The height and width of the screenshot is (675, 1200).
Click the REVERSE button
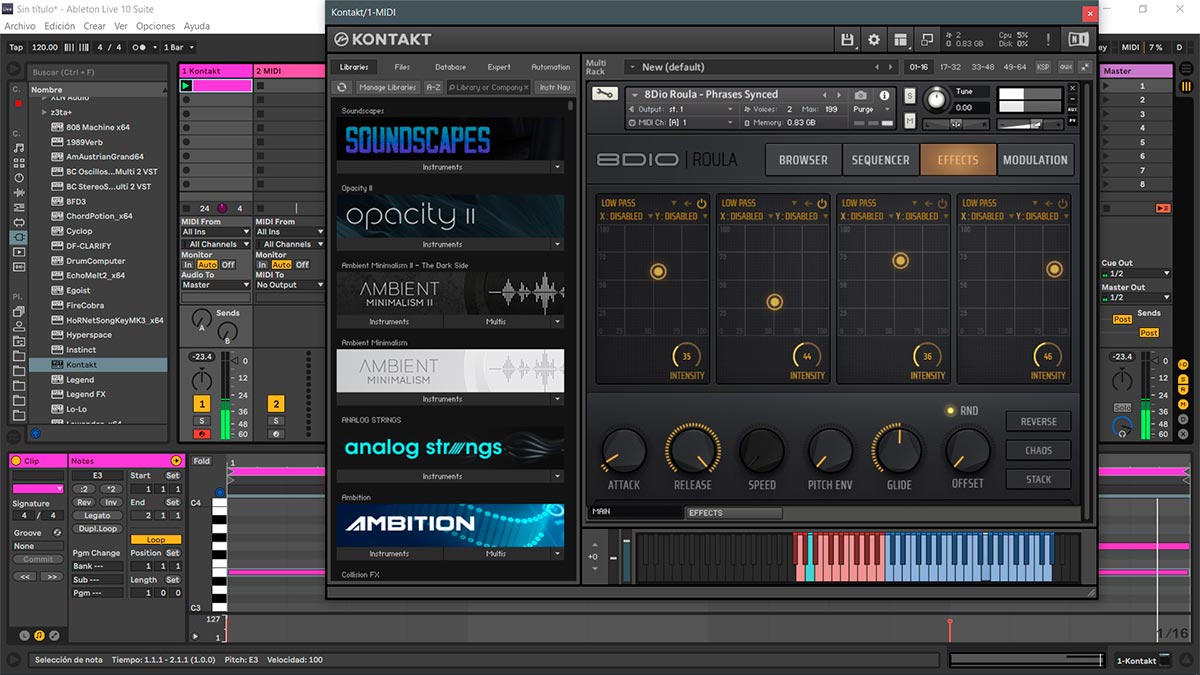pyautogui.click(x=1038, y=421)
